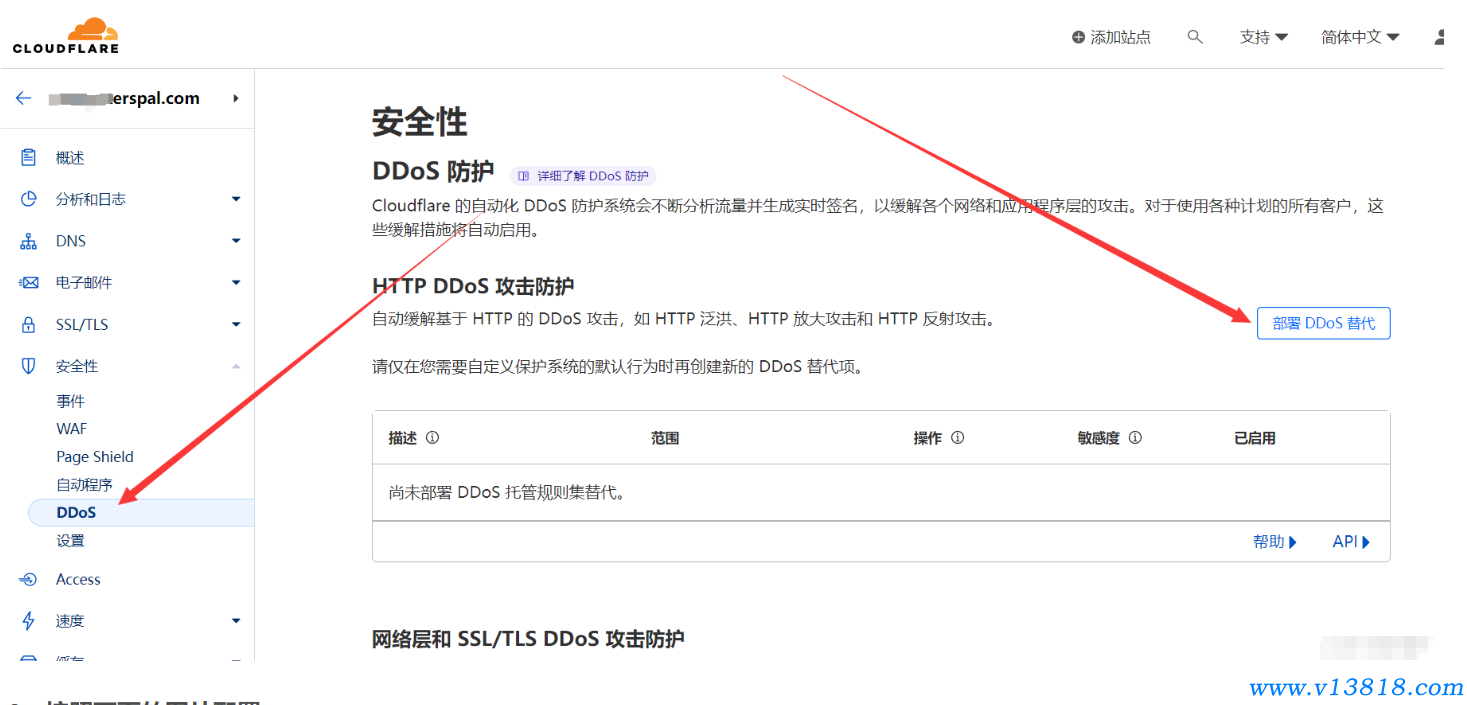Select WAF in the security submenu
1467x705 pixels.
pos(72,429)
